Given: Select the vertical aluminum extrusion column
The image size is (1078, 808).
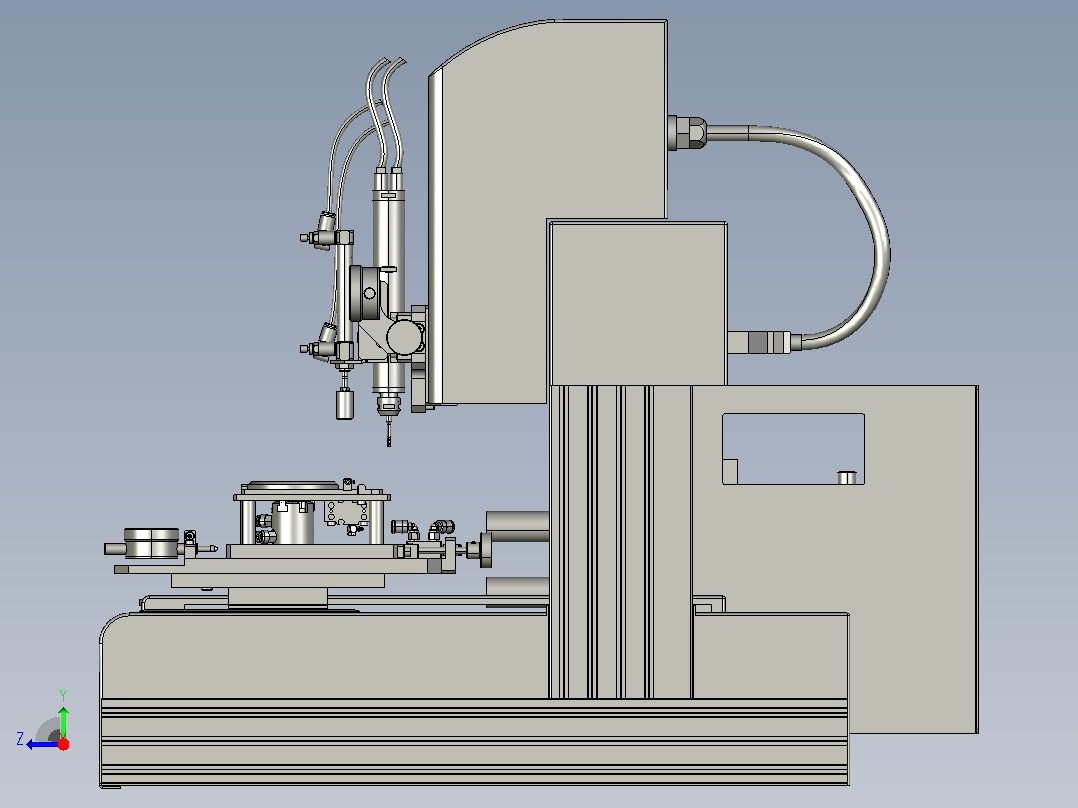Looking at the screenshot, I should tap(620, 542).
